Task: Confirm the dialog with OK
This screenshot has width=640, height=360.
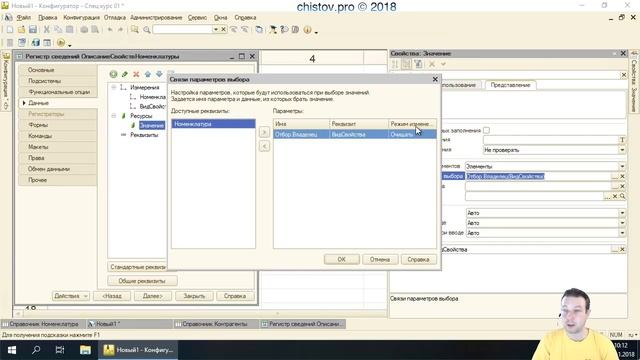Action: click(x=342, y=259)
